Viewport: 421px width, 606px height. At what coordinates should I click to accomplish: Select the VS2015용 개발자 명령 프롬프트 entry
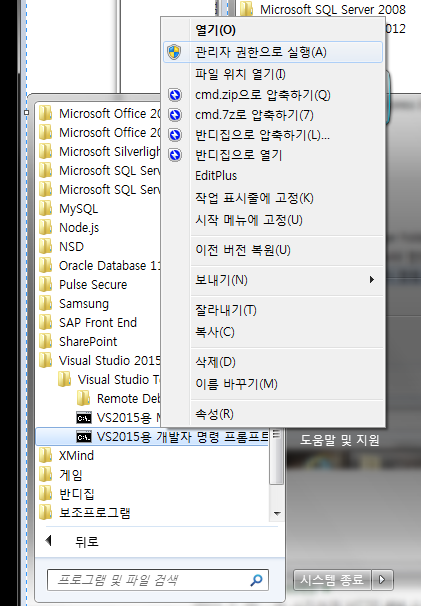[x=152, y=437]
